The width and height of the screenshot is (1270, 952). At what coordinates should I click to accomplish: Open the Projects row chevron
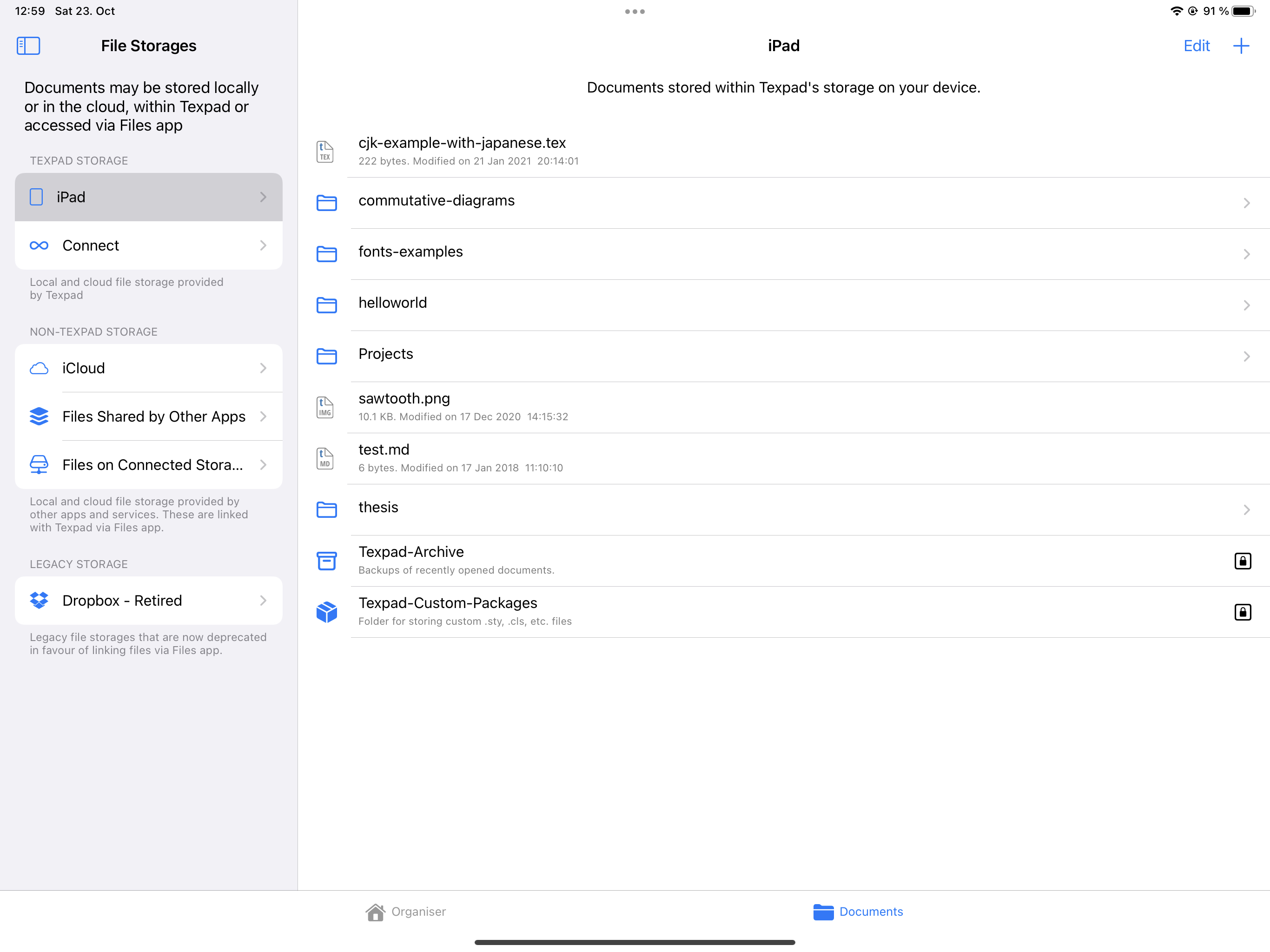[x=1246, y=356]
